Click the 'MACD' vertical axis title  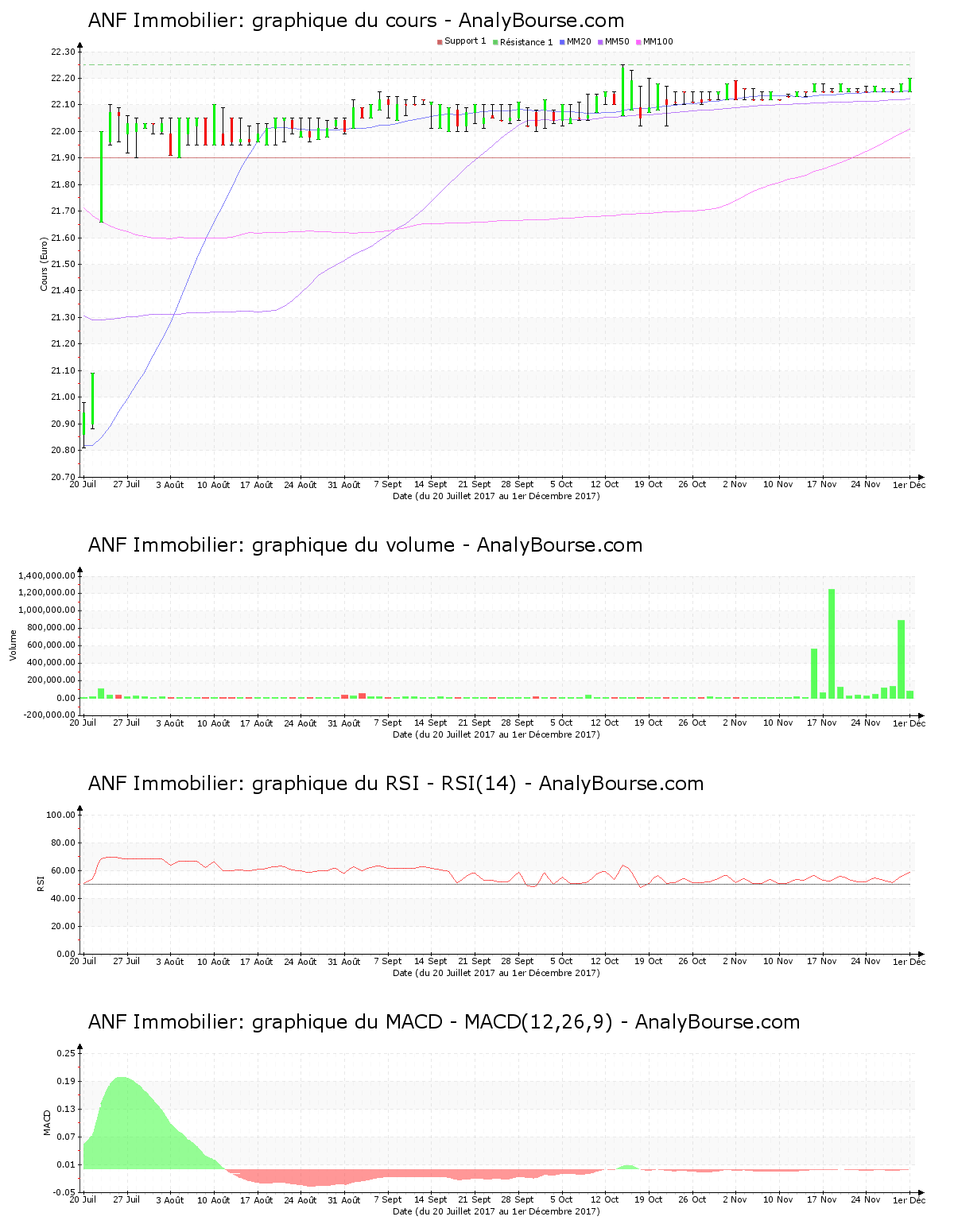47,1122
